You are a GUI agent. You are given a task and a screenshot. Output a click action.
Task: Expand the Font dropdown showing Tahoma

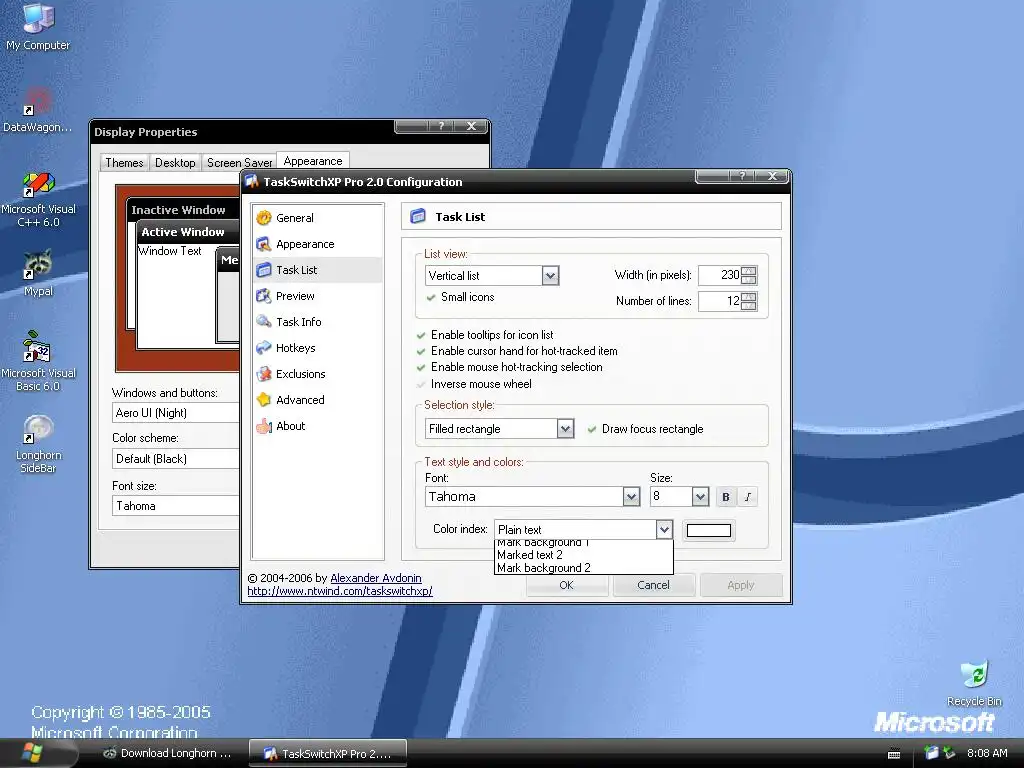(631, 497)
